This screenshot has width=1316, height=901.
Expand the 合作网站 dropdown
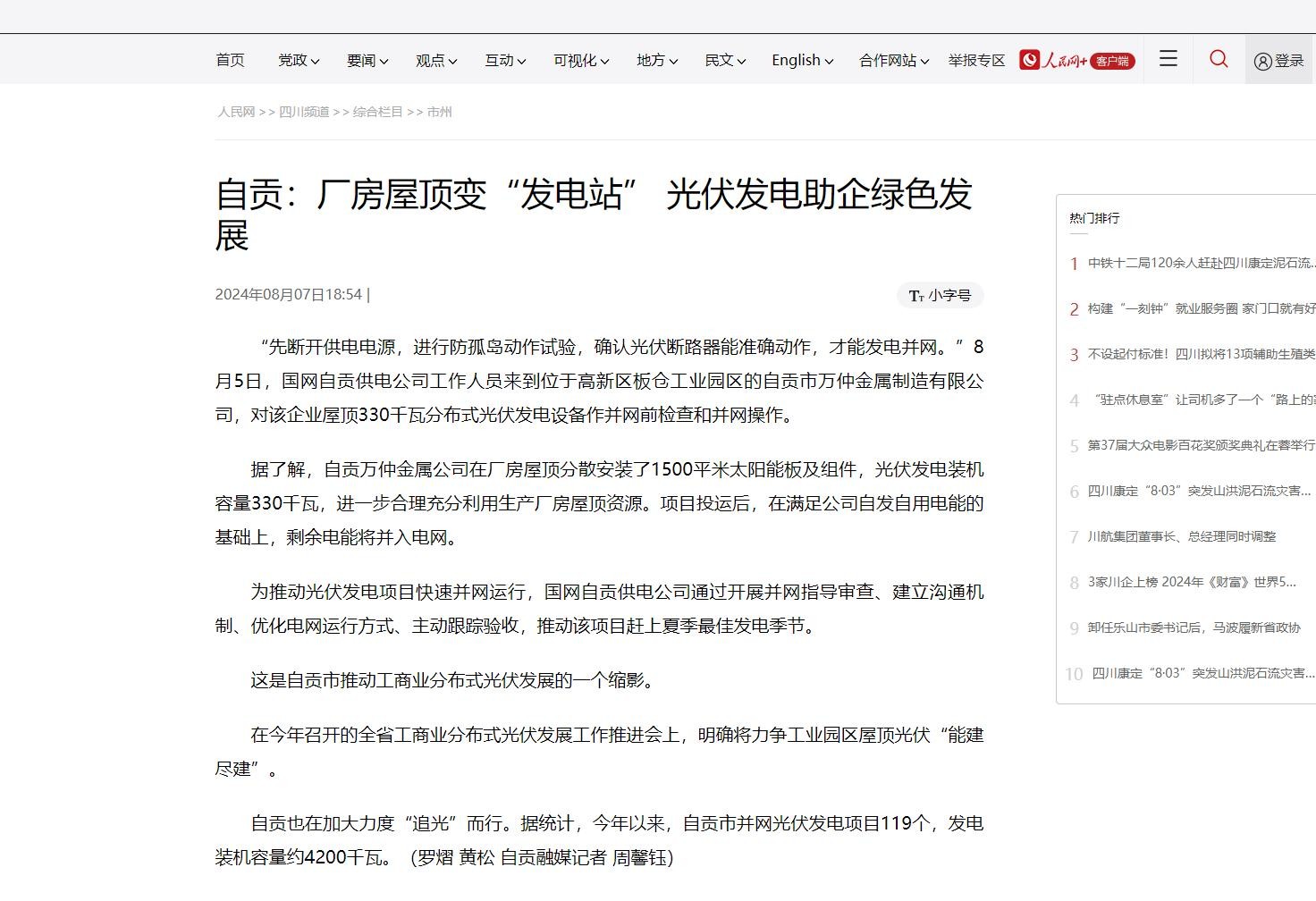point(893,60)
